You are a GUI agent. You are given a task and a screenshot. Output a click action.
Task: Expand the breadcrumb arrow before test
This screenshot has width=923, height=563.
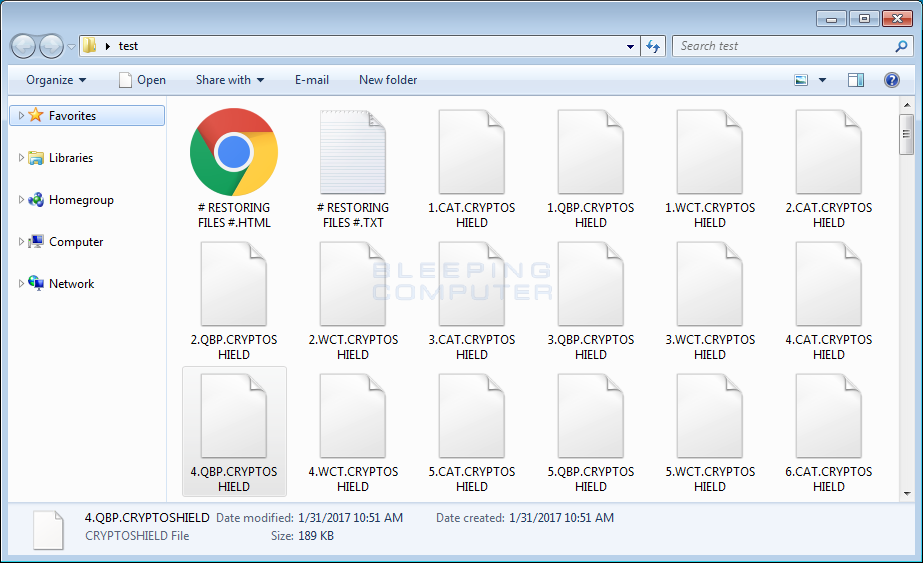pos(108,46)
